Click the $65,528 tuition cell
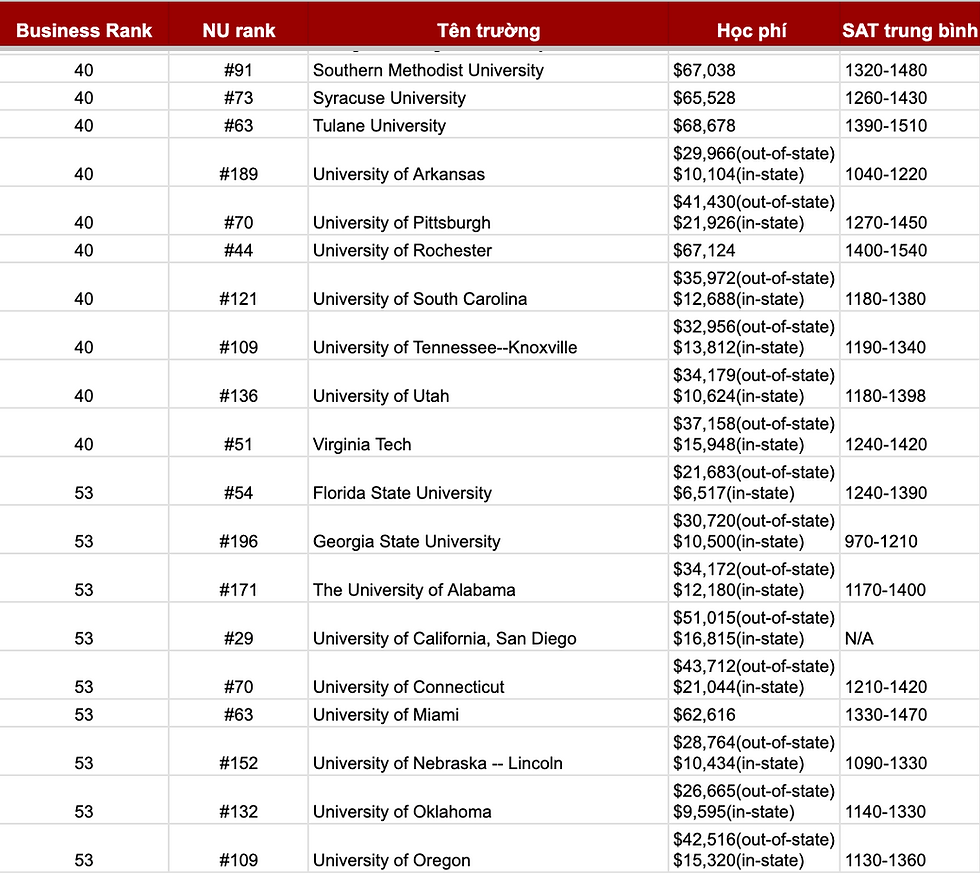 click(754, 97)
